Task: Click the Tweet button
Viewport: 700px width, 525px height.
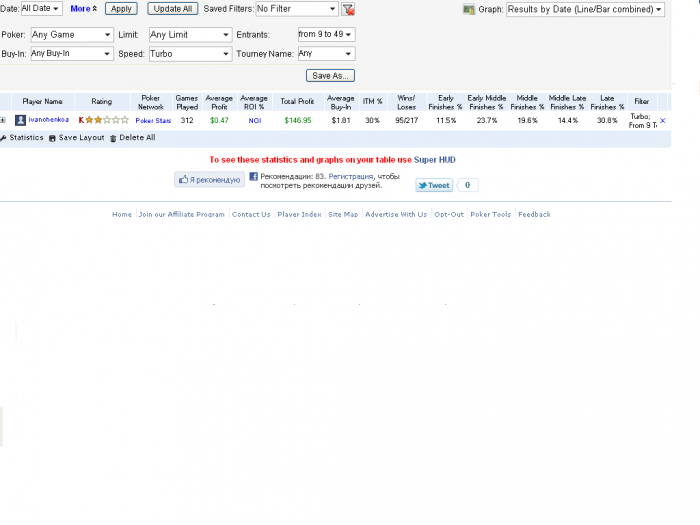Action: tap(434, 185)
